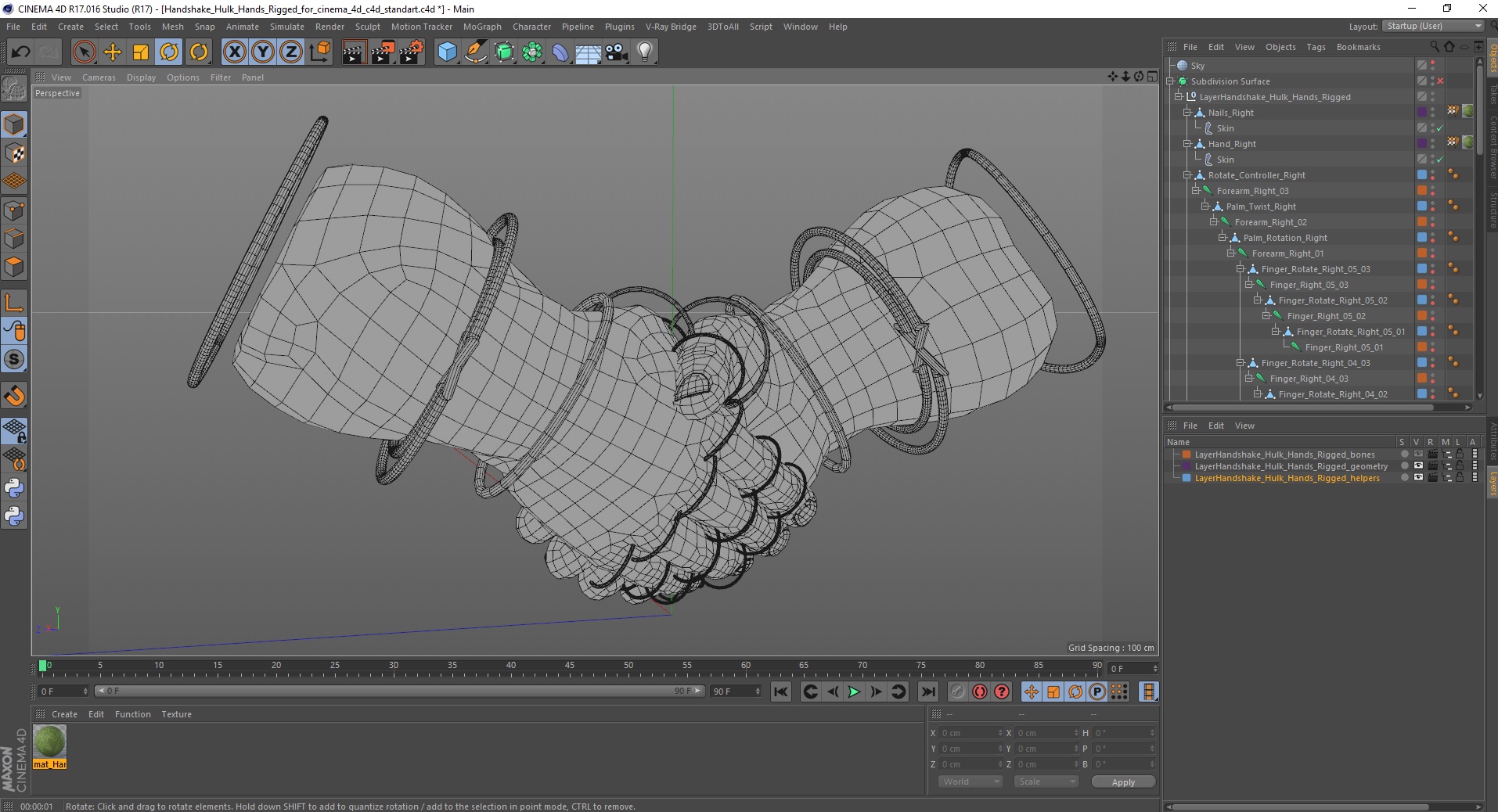1498x812 pixels.
Task: Open the viewport Cameras menu
Action: pos(99,77)
